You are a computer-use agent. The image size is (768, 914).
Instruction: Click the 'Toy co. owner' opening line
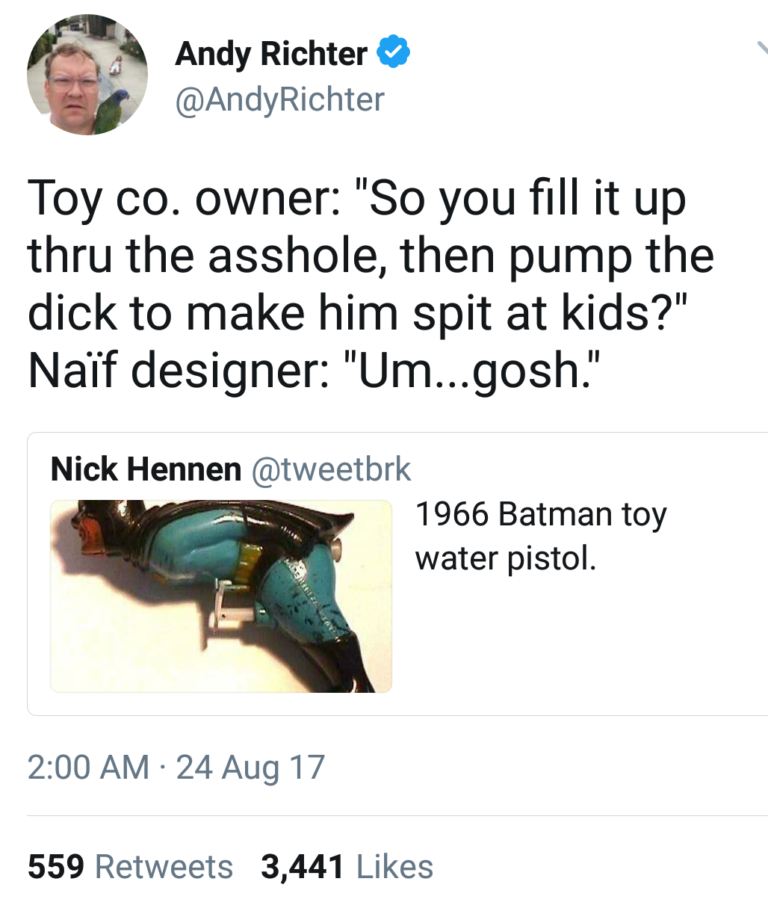(357, 199)
